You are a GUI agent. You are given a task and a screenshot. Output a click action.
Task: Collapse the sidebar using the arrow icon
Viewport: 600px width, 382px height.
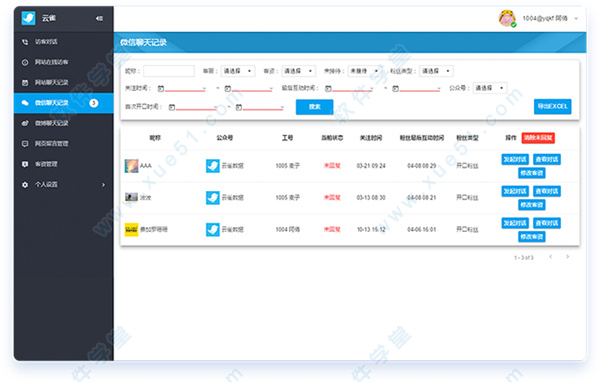99,18
